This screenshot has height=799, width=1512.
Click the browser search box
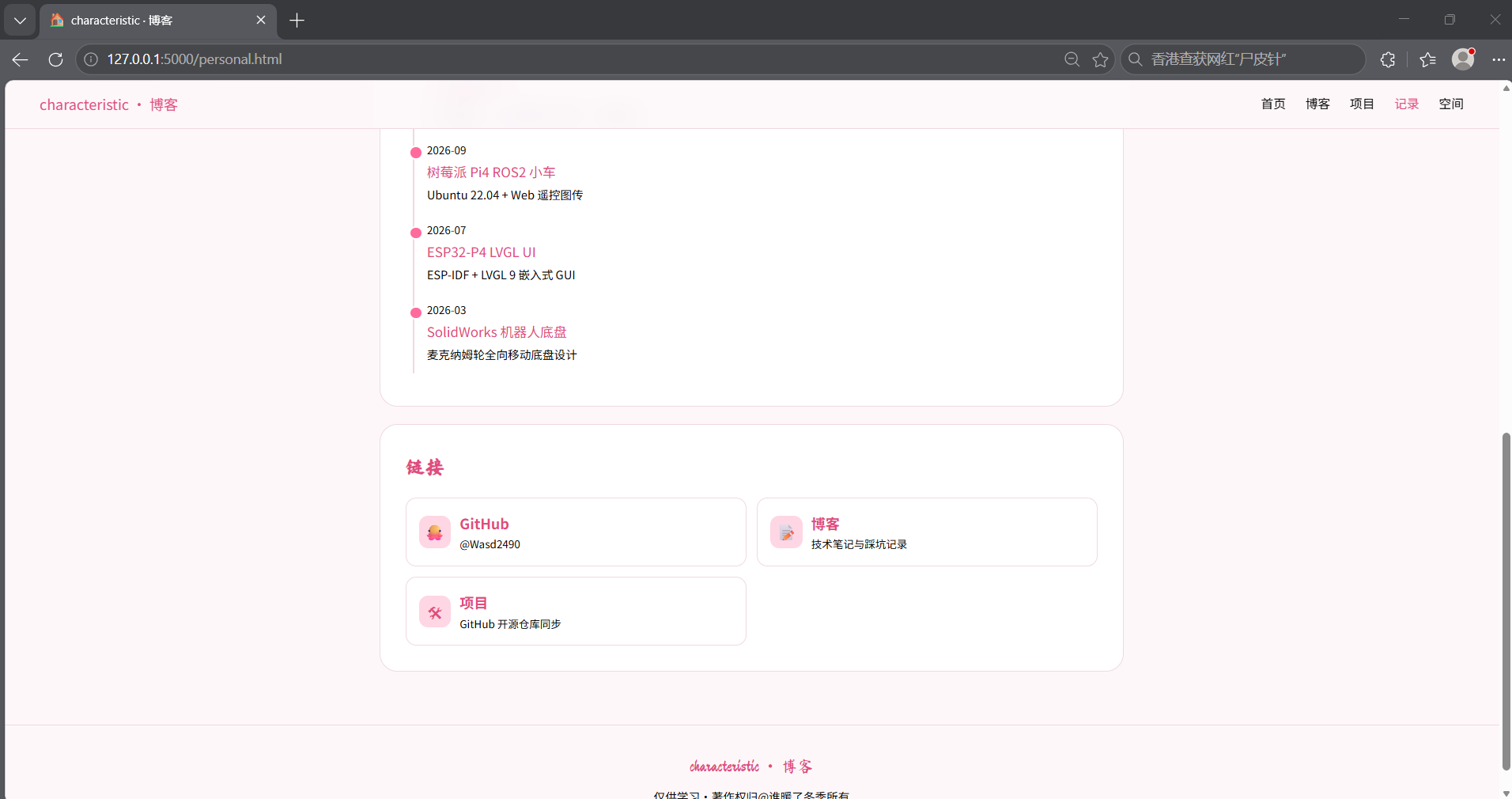[x=1243, y=59]
